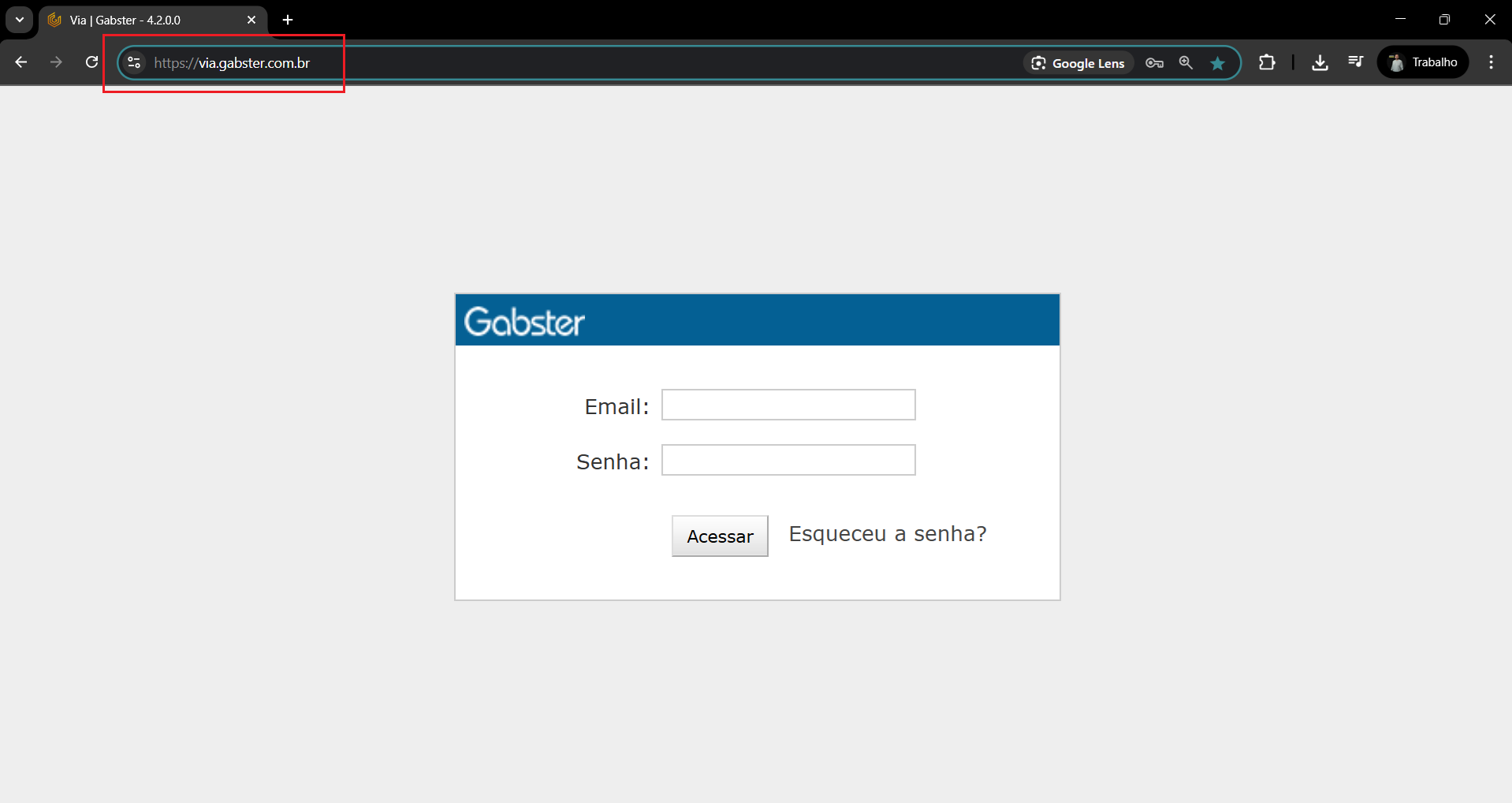Minimize the browser window
This screenshot has height=803, width=1512.
point(1400,19)
